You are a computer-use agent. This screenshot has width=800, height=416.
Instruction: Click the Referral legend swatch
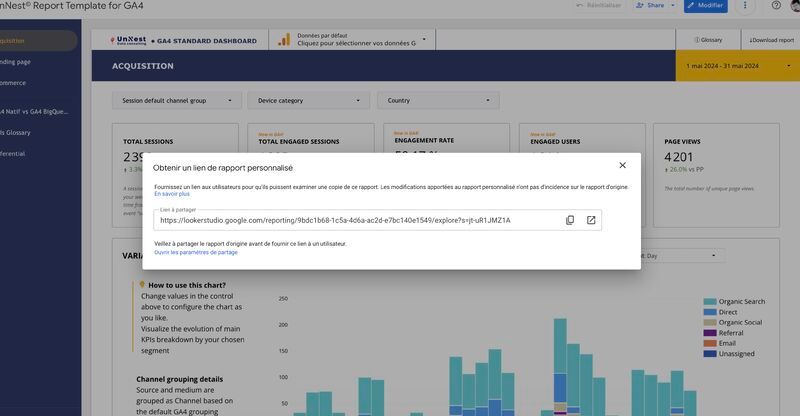point(710,333)
